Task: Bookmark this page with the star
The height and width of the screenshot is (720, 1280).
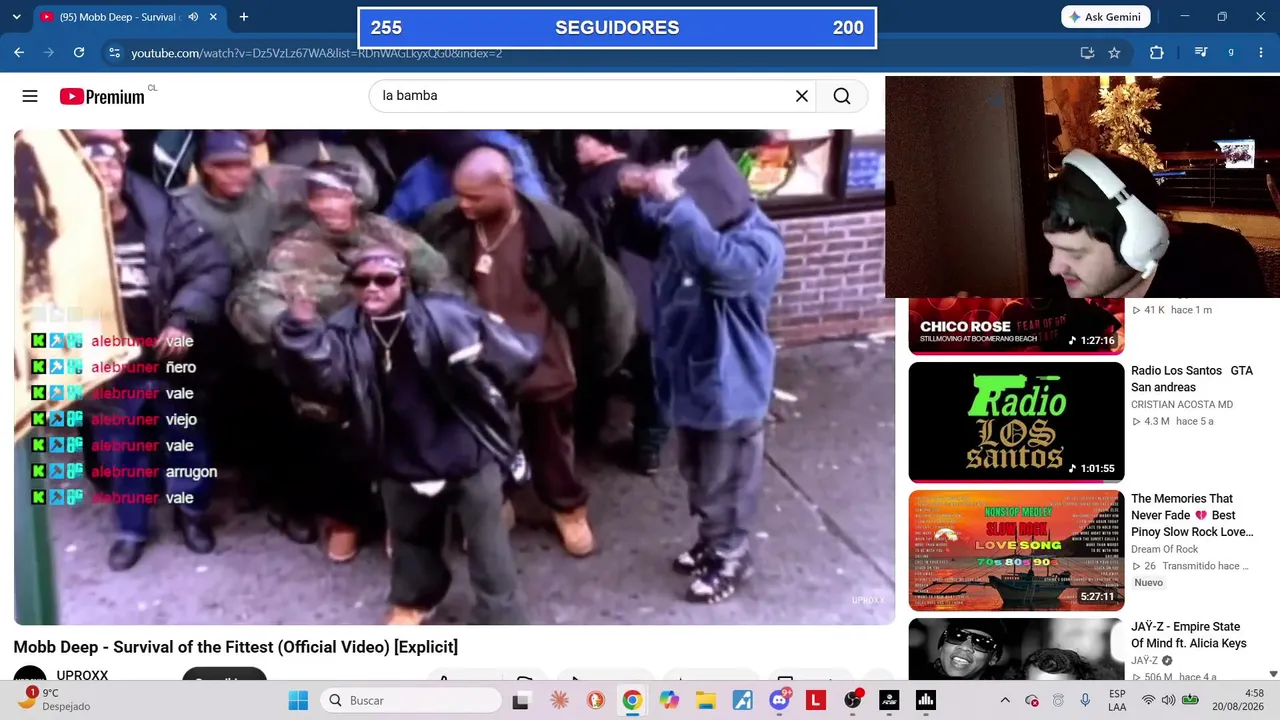Action: (1114, 53)
